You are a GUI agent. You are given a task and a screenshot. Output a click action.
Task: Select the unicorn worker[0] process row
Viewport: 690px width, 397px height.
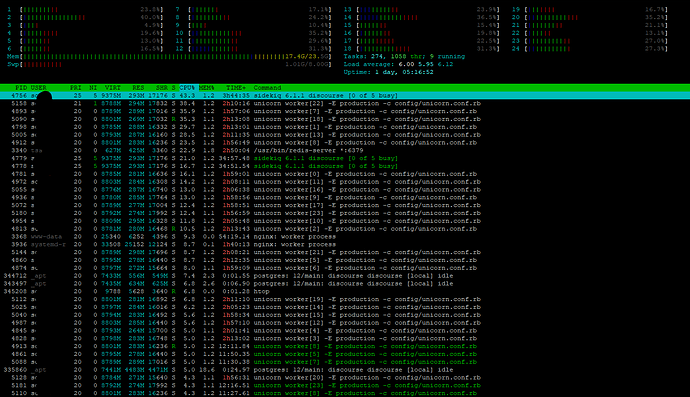(345, 174)
